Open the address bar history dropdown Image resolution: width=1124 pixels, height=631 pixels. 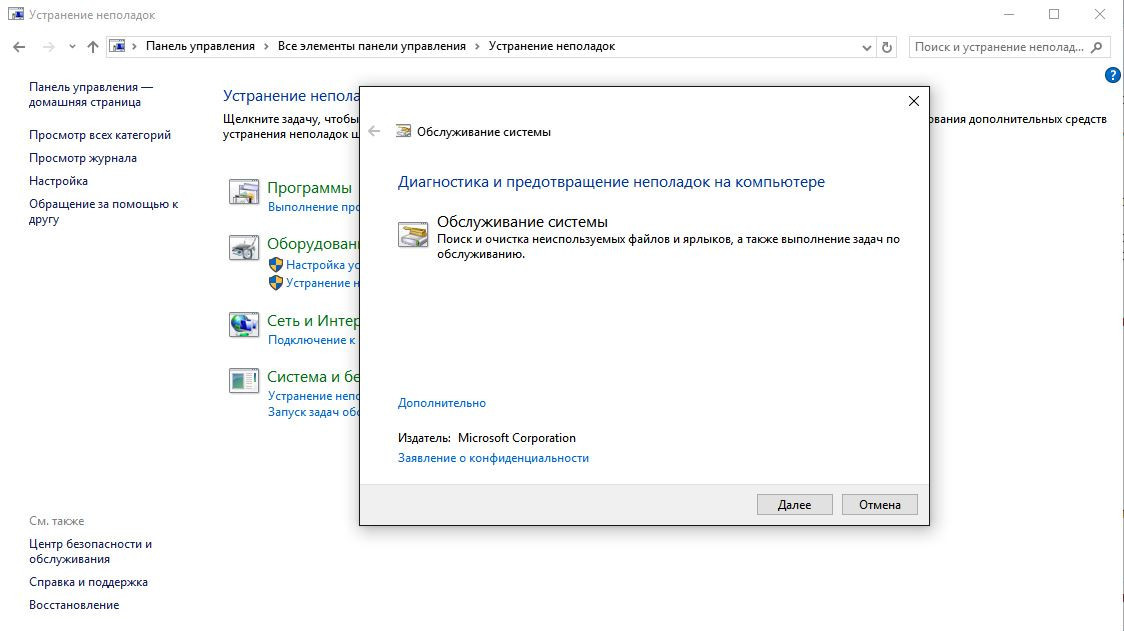click(866, 47)
